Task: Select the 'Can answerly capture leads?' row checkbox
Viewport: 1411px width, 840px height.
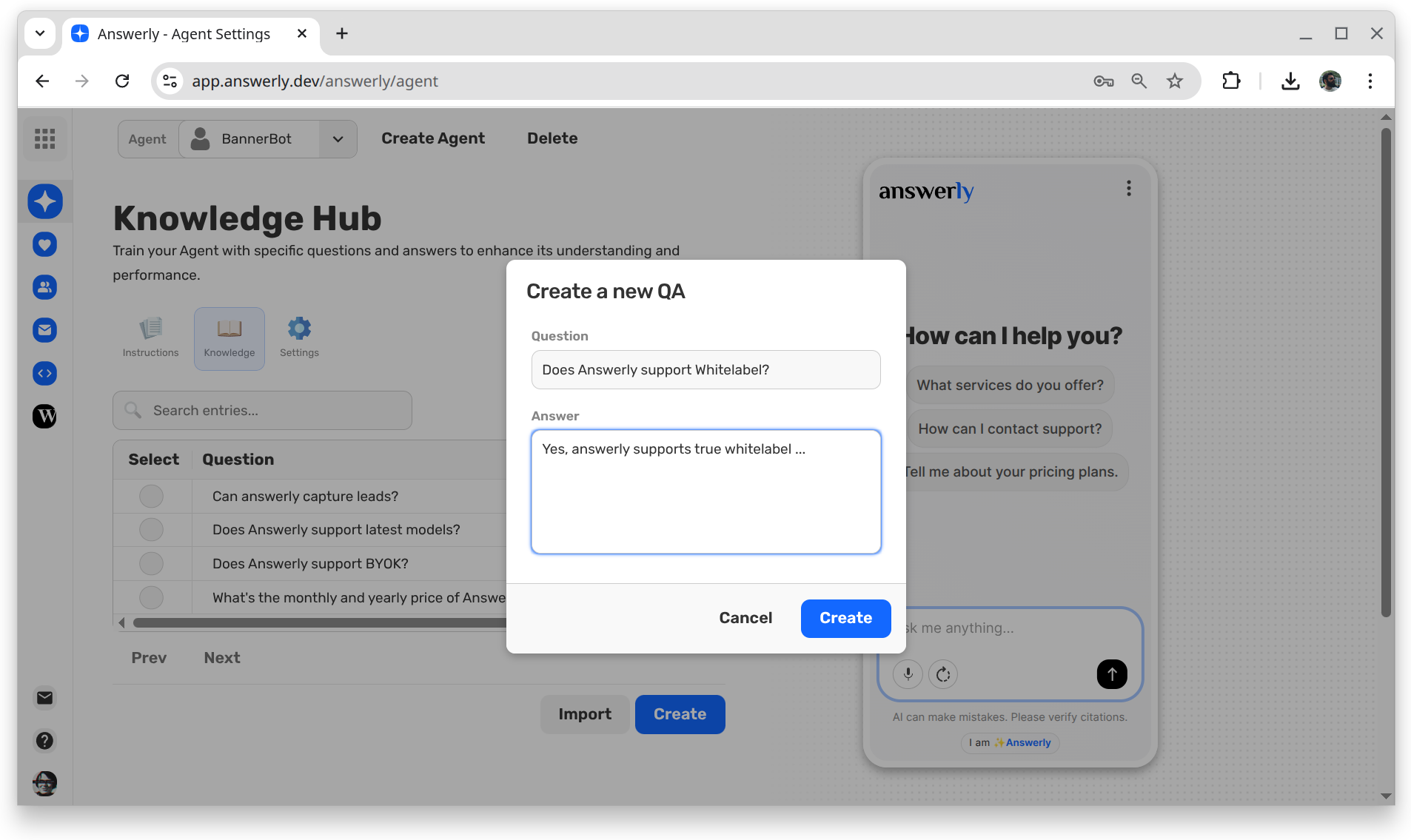Action: [151, 496]
